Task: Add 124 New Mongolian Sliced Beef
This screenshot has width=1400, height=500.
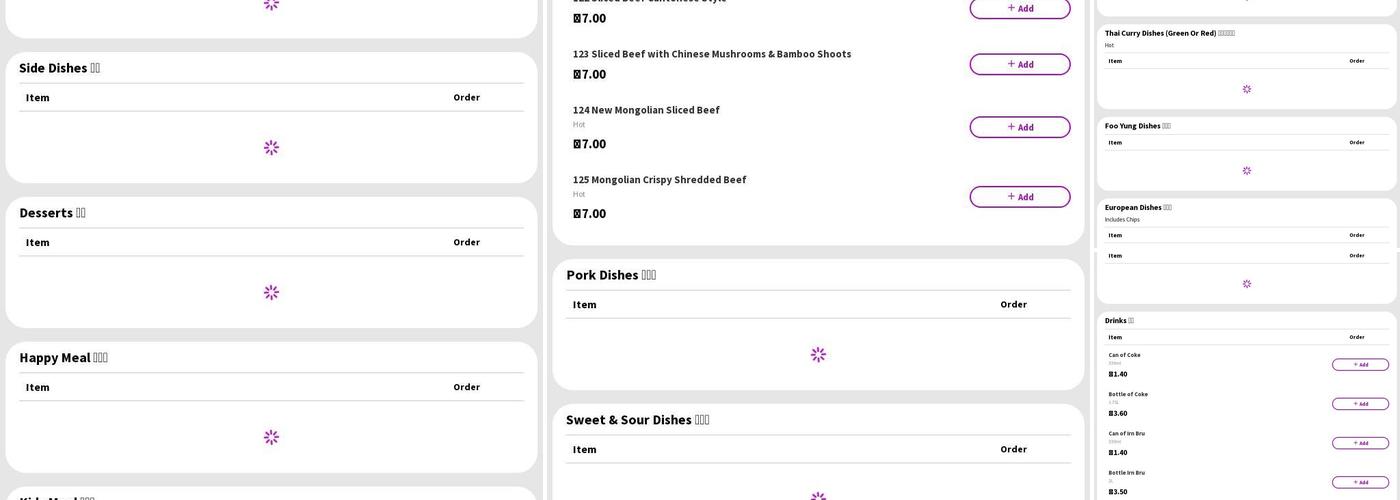Action: 1019,127
